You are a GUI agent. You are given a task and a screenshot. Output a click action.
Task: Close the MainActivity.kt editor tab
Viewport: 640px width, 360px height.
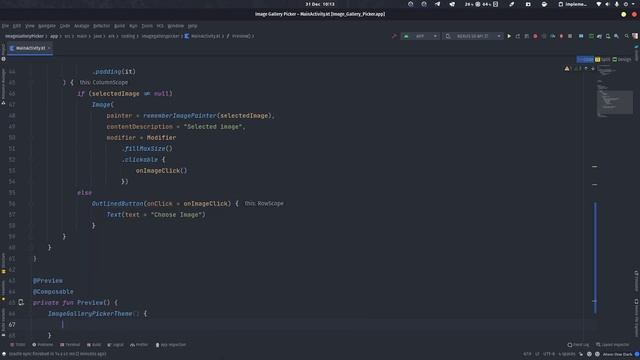point(49,48)
